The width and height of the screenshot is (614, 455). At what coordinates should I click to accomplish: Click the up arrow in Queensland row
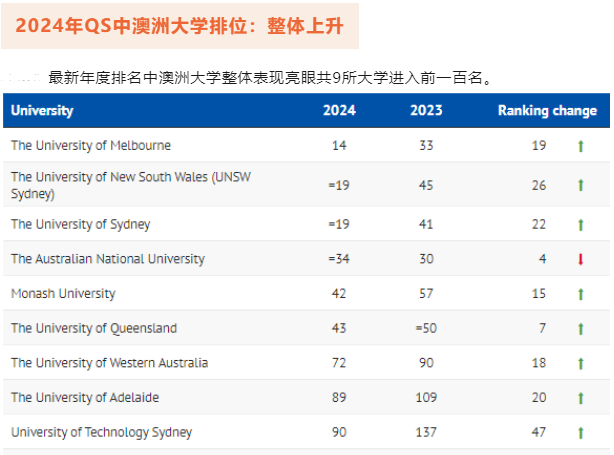click(581, 329)
